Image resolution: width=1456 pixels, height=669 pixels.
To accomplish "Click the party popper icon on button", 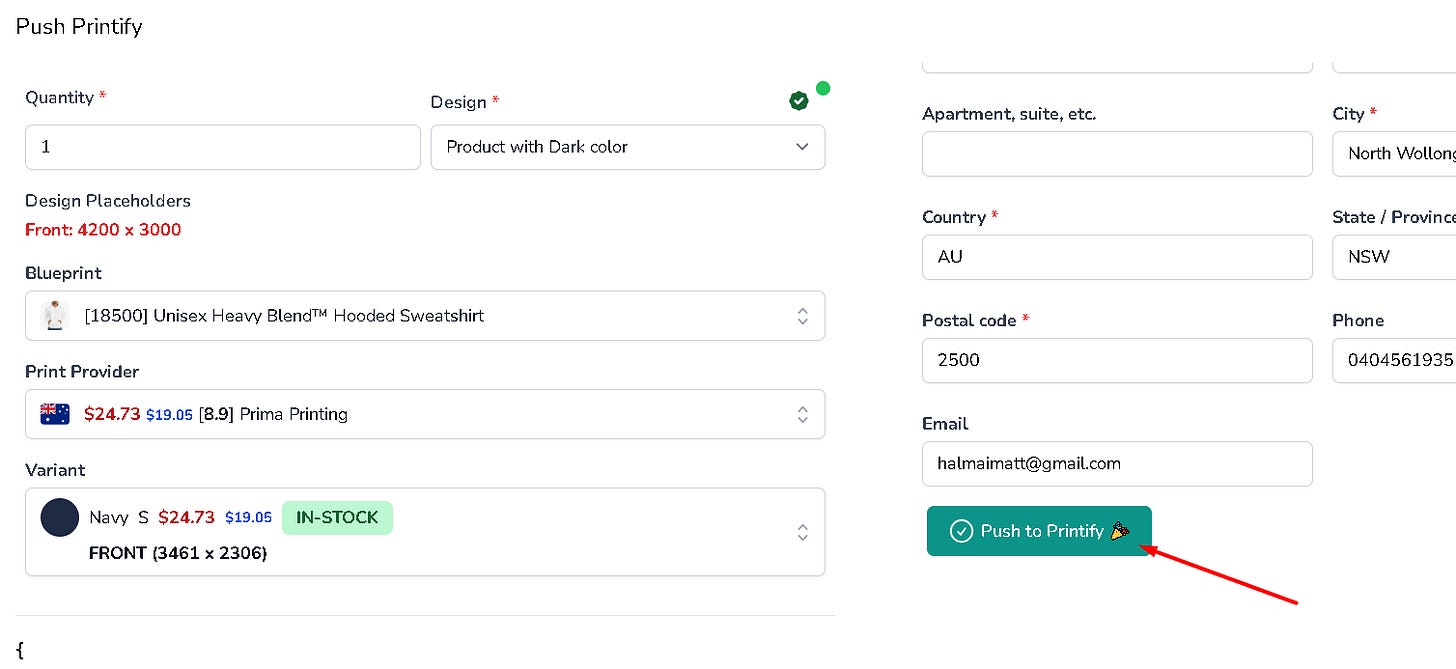I will click(x=1120, y=531).
